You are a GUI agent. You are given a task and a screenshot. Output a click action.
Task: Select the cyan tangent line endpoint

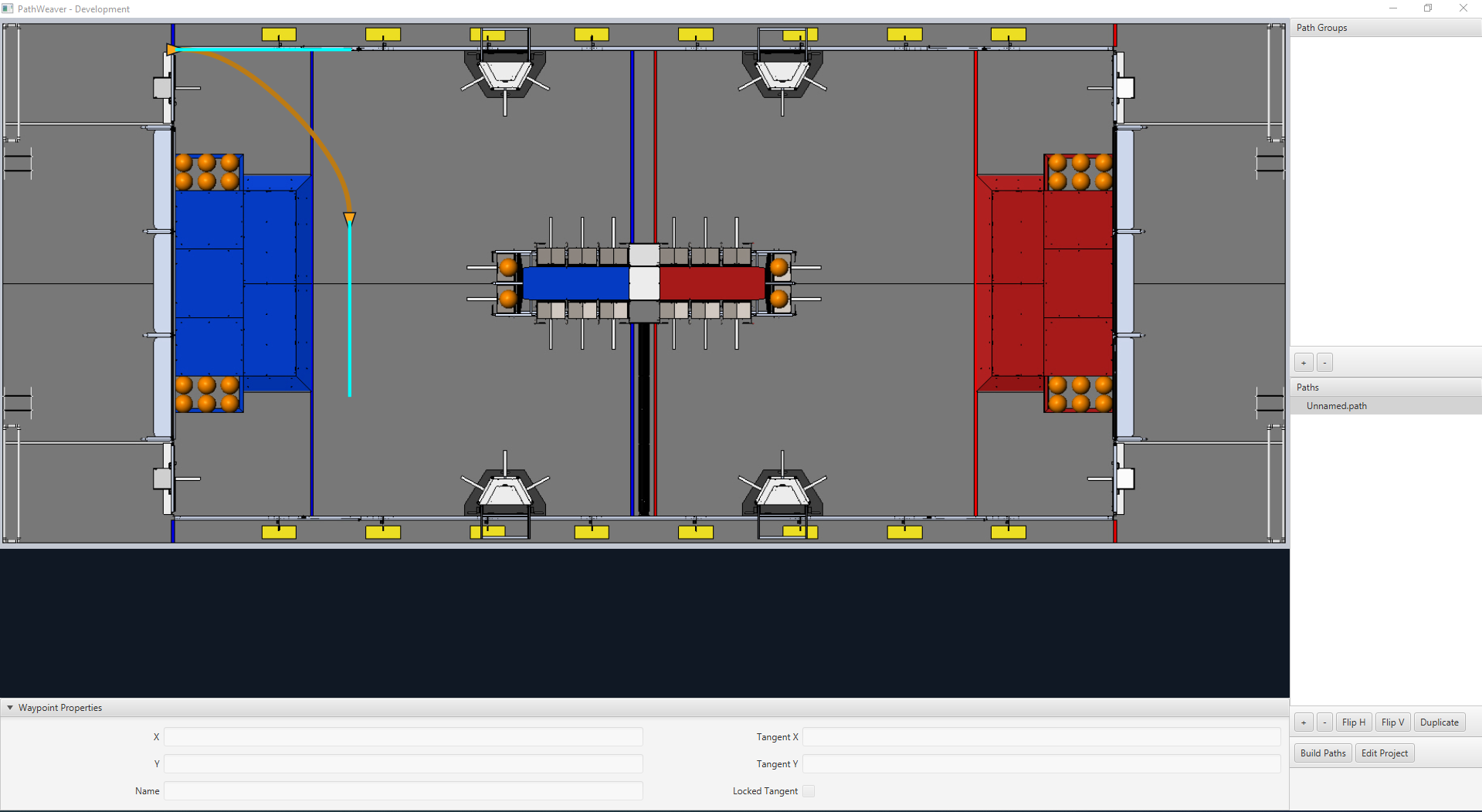point(349,395)
